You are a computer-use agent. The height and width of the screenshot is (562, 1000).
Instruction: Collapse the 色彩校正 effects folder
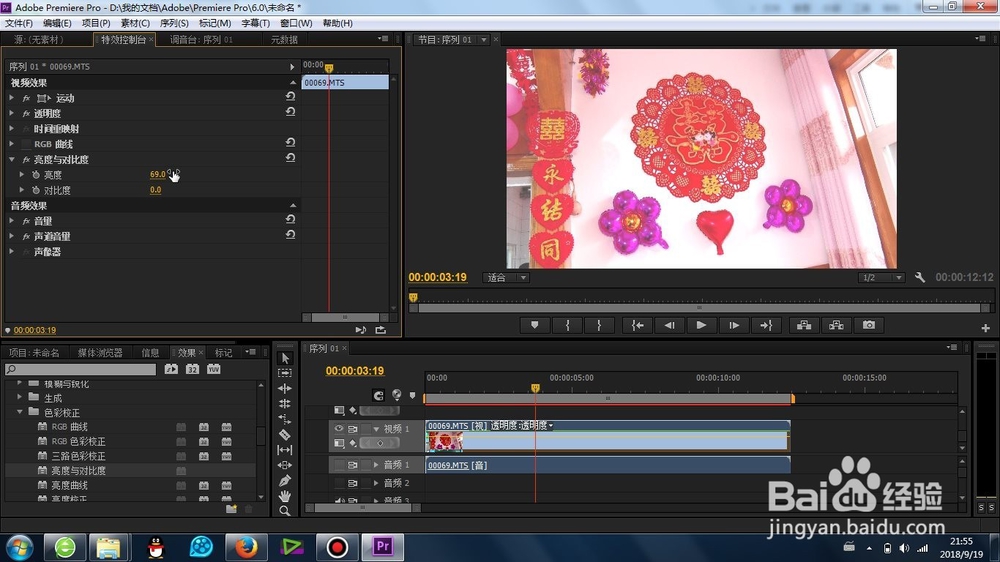pos(20,412)
